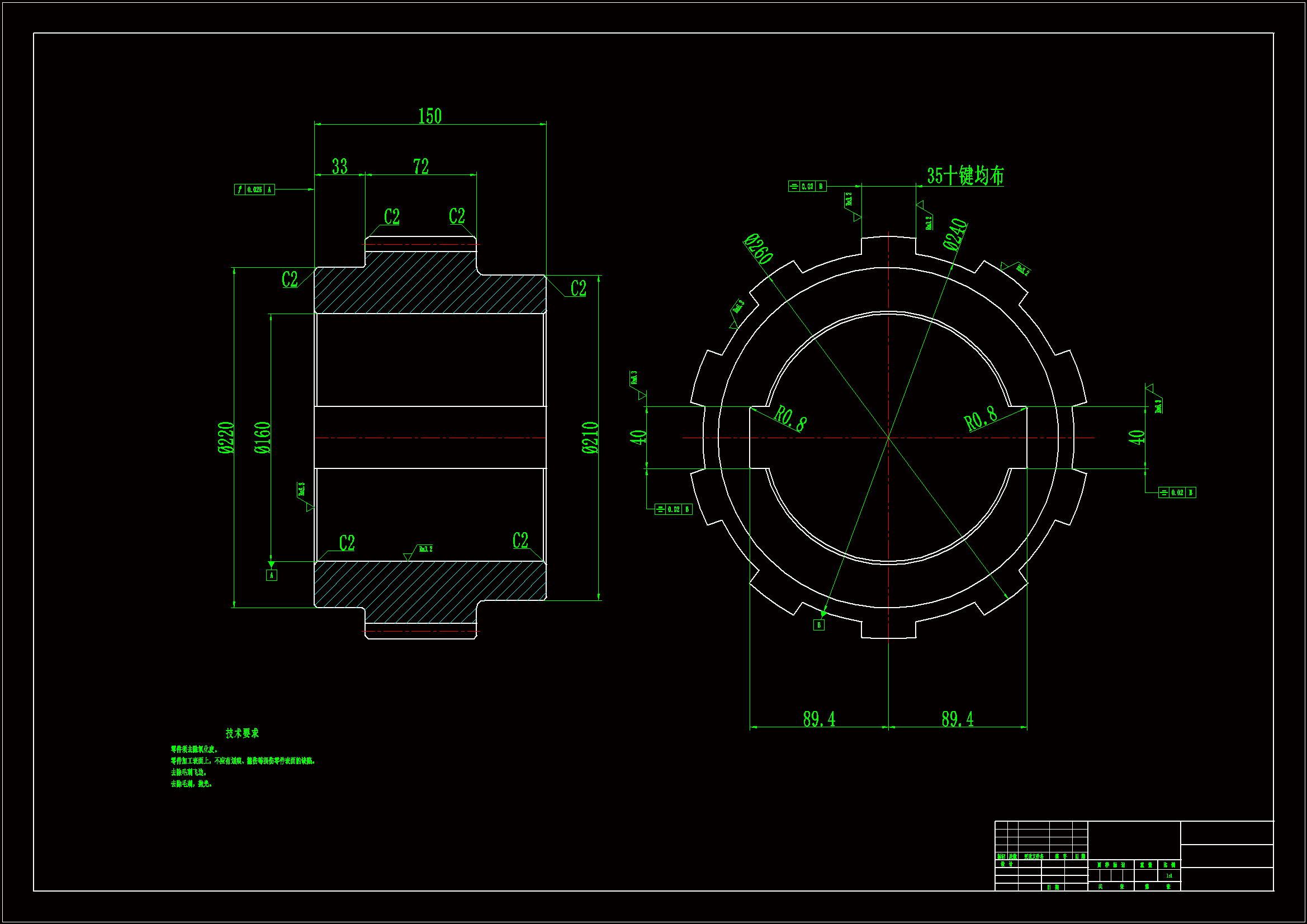Select the Ø220 diameter dimension text
The width and height of the screenshot is (1307, 924).
pos(226,437)
